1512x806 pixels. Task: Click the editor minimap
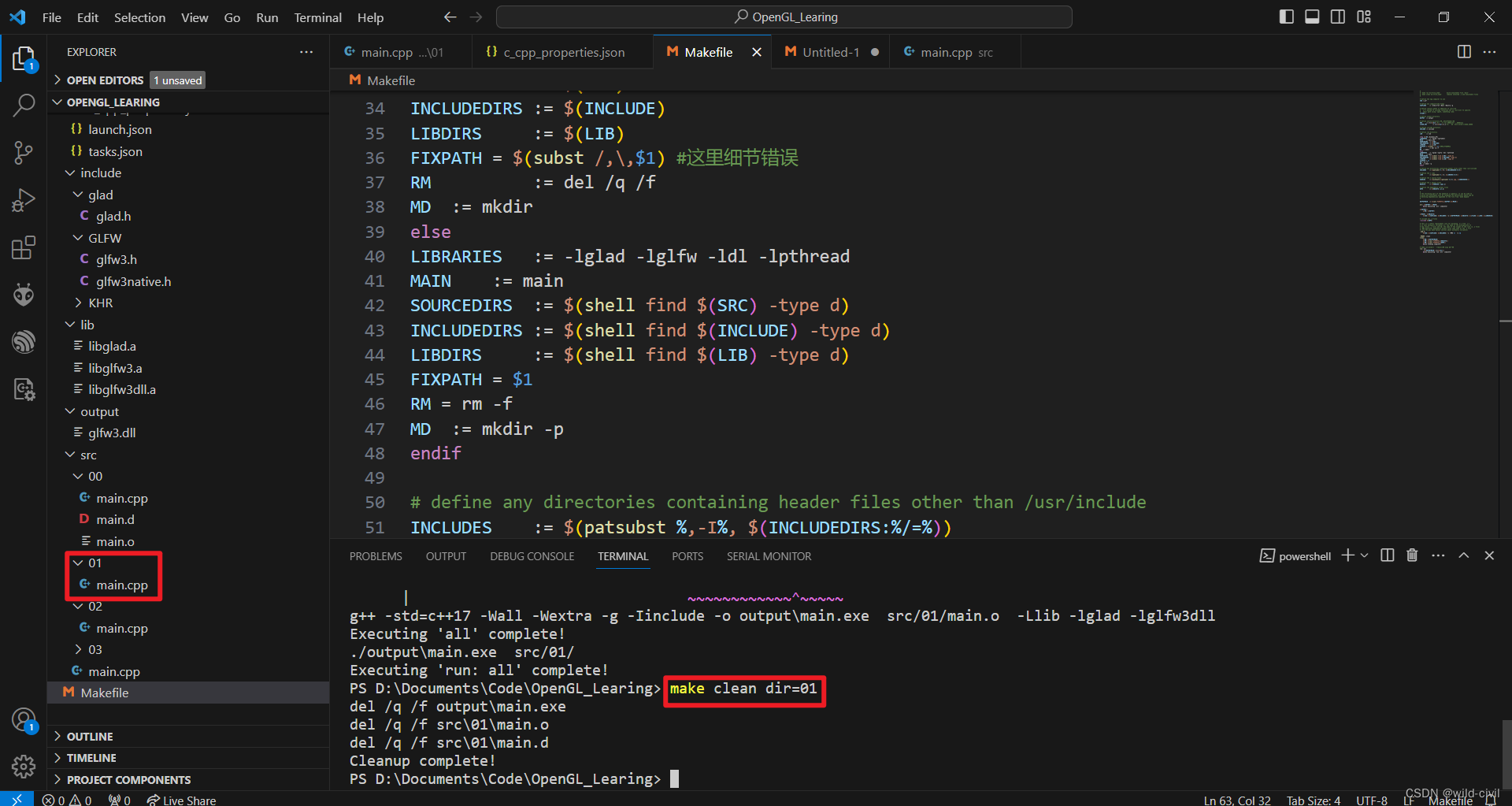pos(1455,172)
